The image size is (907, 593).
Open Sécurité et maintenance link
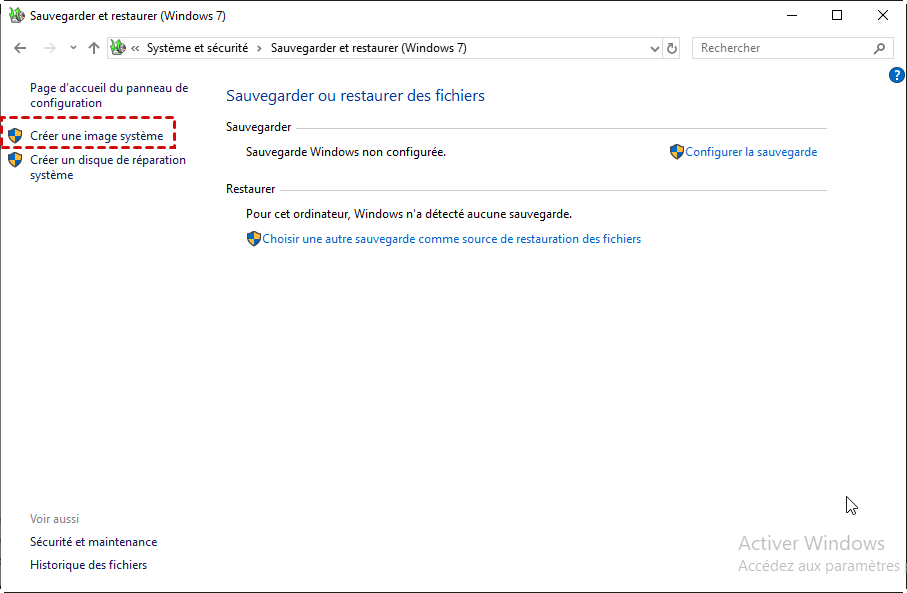pos(94,542)
